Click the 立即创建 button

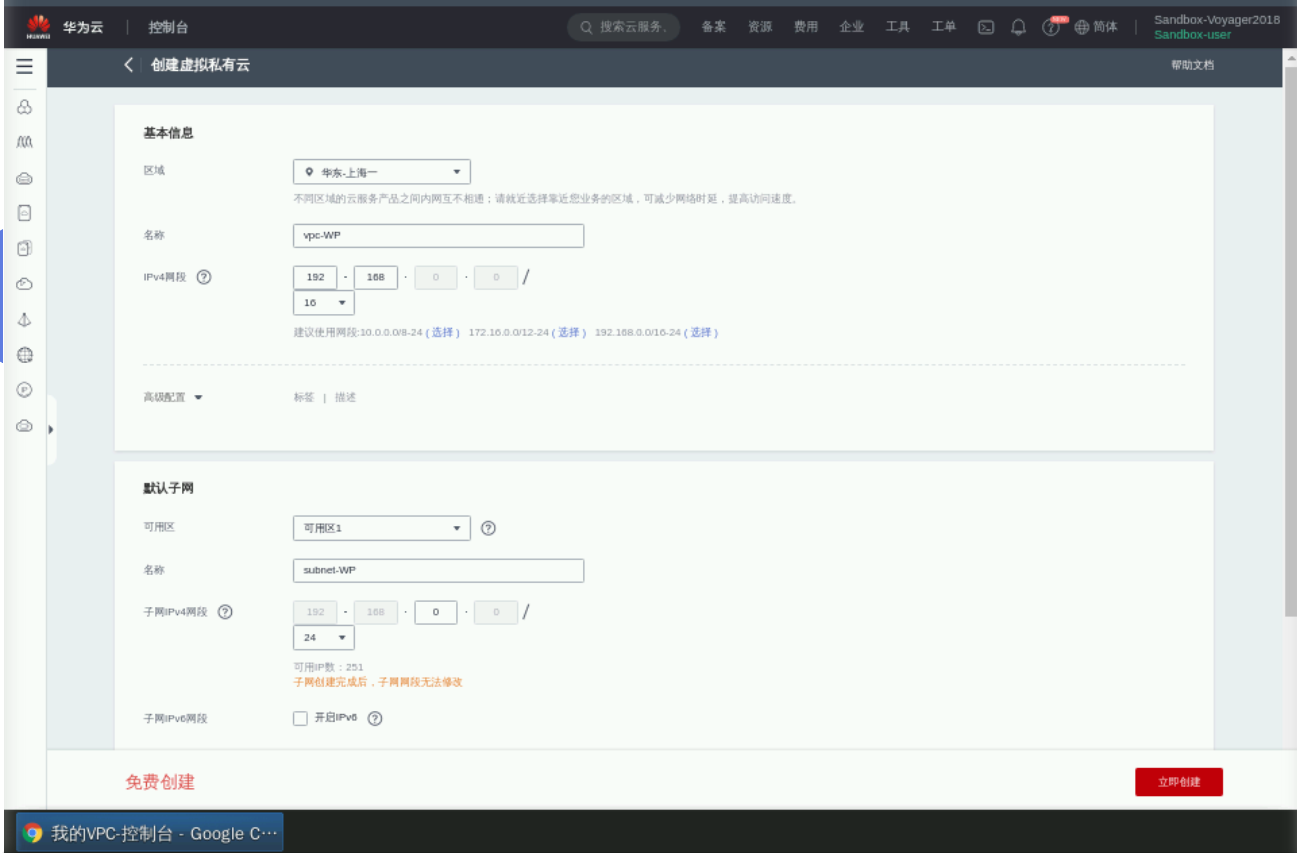[x=1179, y=782]
